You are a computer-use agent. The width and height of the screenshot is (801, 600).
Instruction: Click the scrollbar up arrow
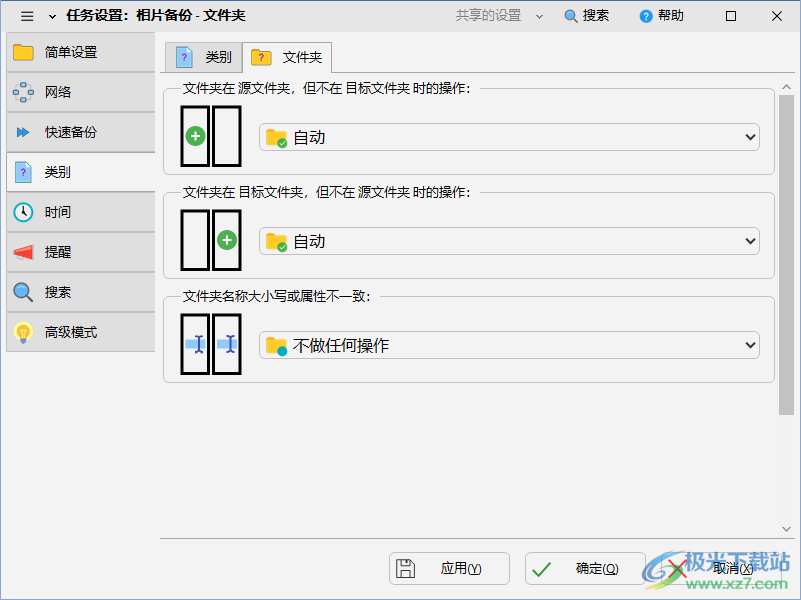click(x=786, y=87)
